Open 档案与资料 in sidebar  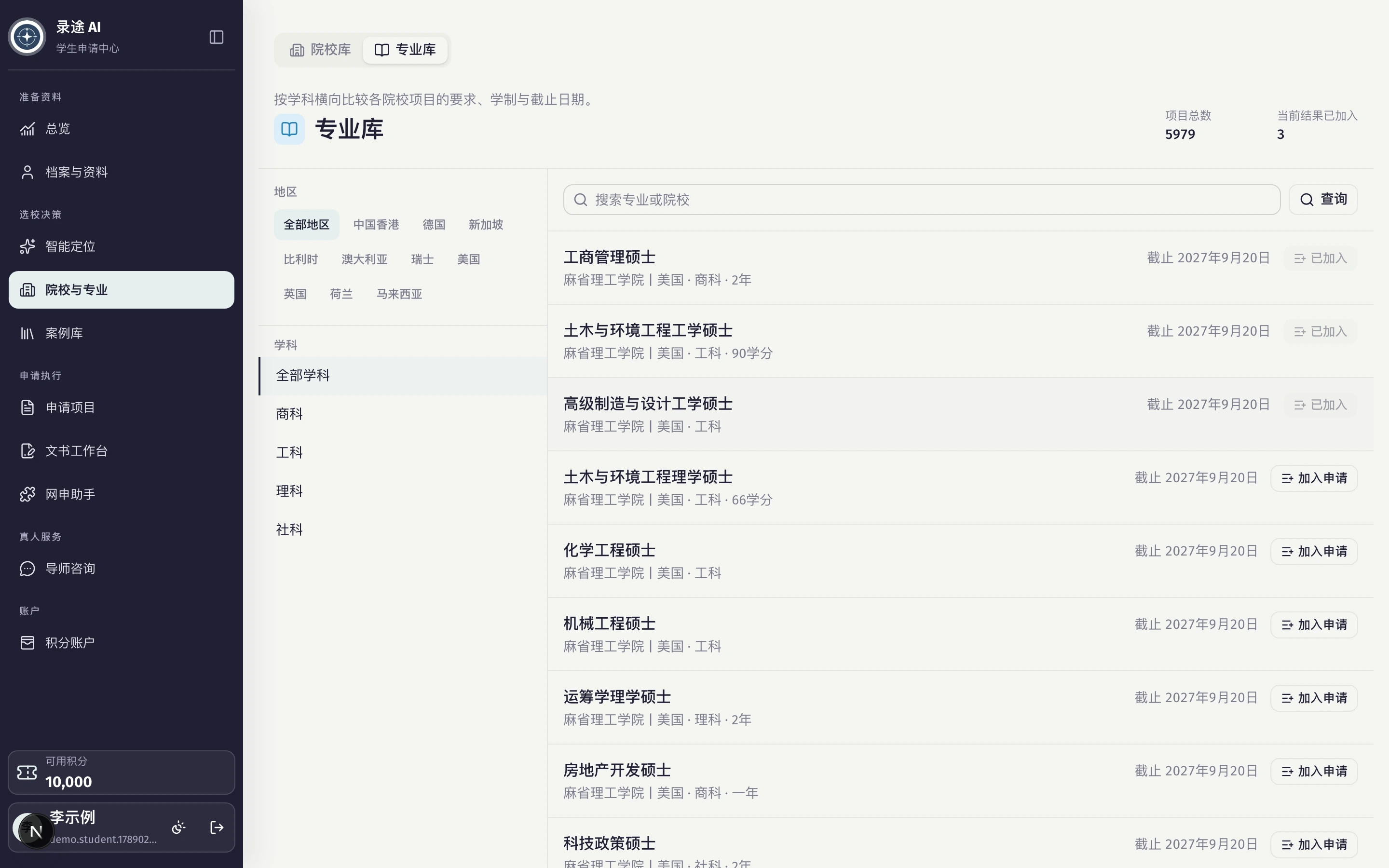[x=121, y=172]
